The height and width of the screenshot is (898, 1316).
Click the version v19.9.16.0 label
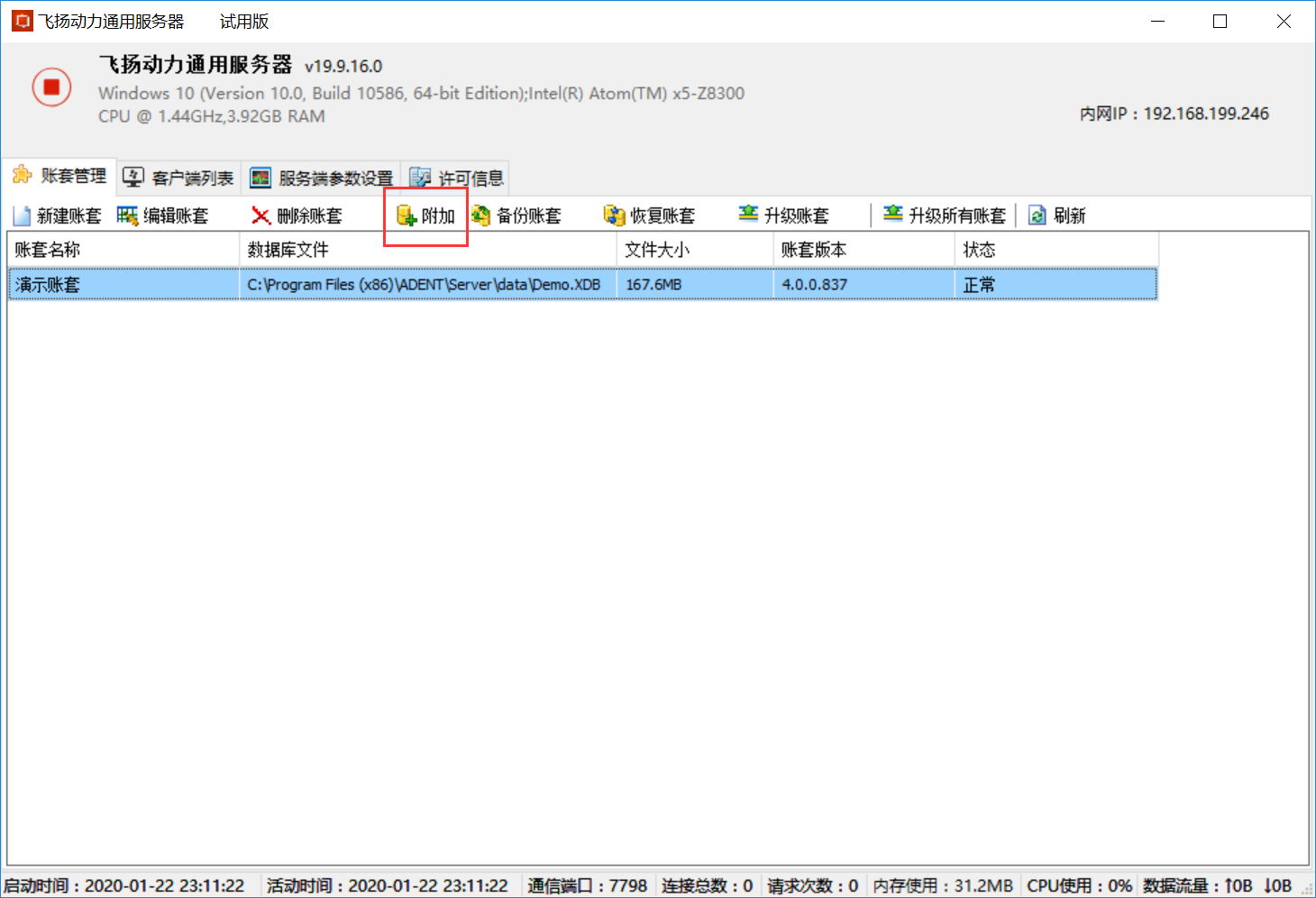[343, 67]
